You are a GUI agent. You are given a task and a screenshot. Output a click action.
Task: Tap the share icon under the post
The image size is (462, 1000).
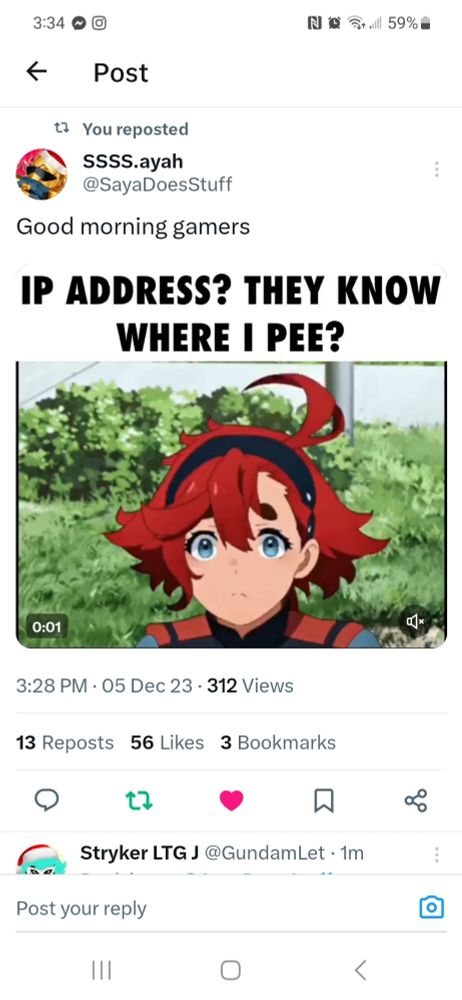[415, 800]
